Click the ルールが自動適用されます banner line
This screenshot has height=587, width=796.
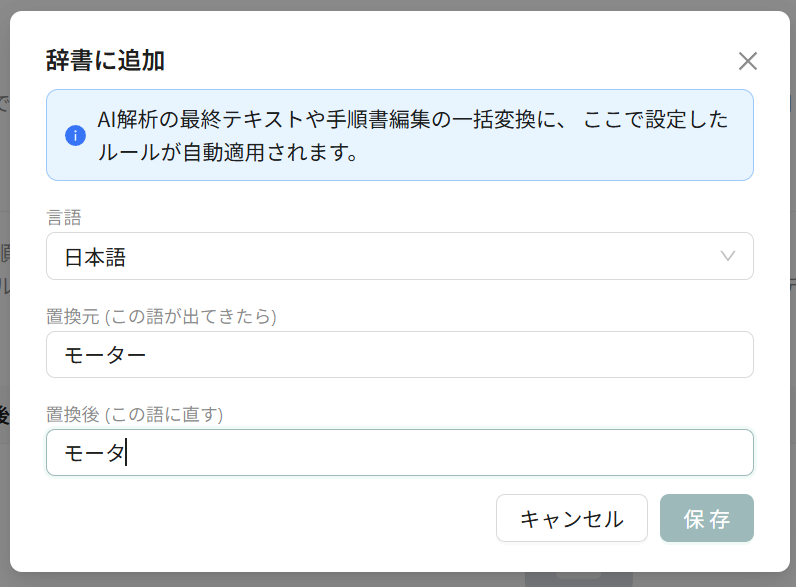coord(228,152)
